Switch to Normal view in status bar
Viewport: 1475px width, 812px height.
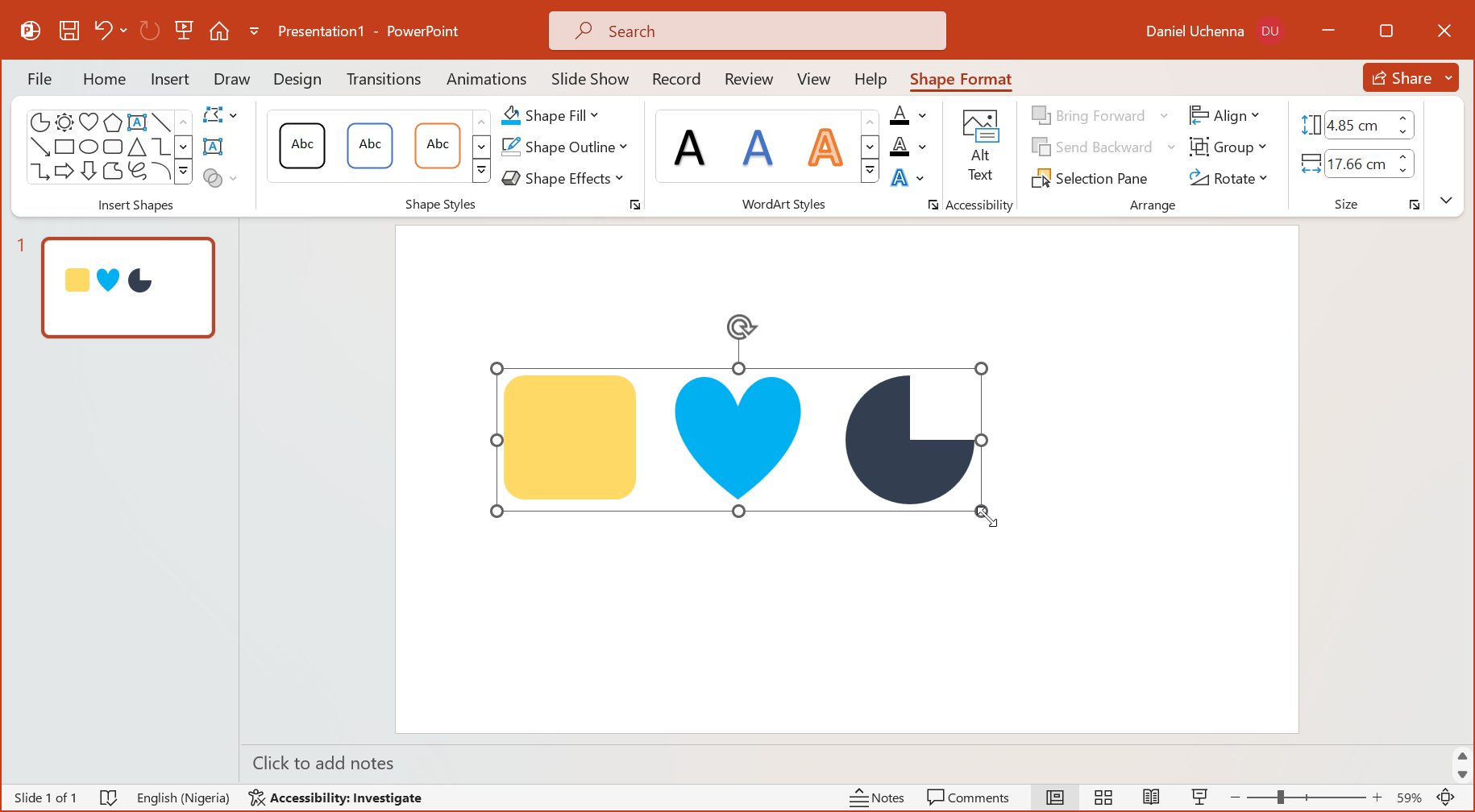[x=1054, y=797]
